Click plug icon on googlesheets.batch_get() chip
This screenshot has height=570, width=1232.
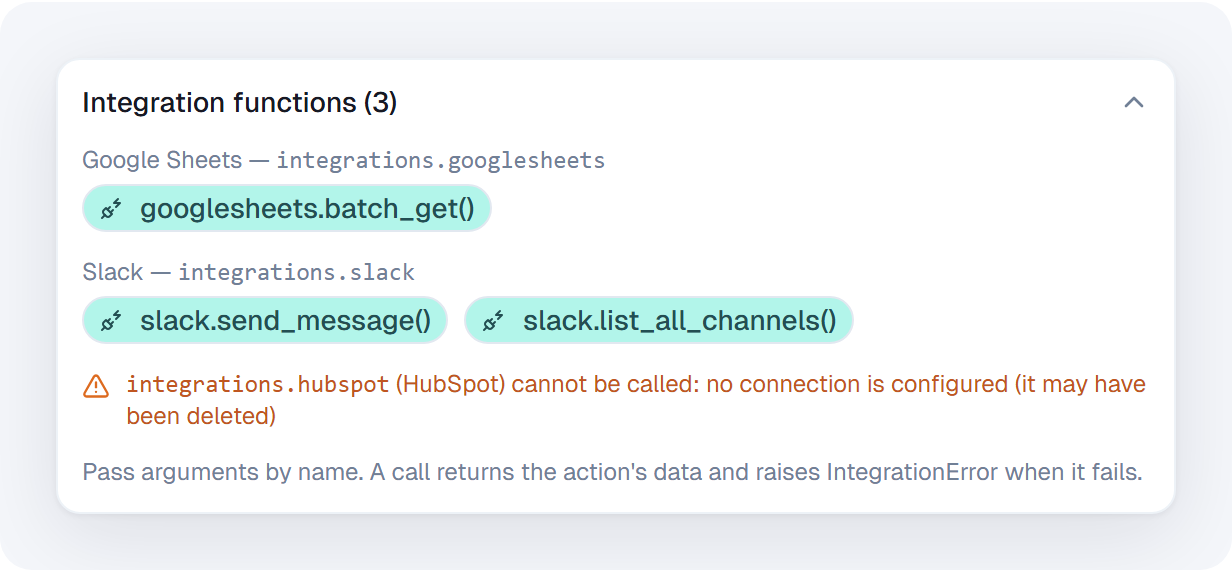point(112,209)
